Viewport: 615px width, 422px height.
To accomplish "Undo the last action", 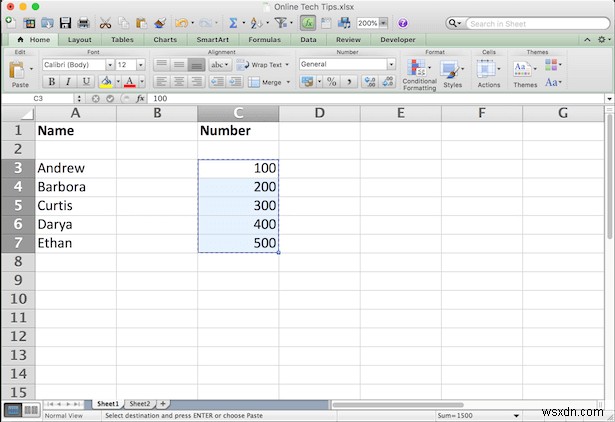I will [182, 23].
